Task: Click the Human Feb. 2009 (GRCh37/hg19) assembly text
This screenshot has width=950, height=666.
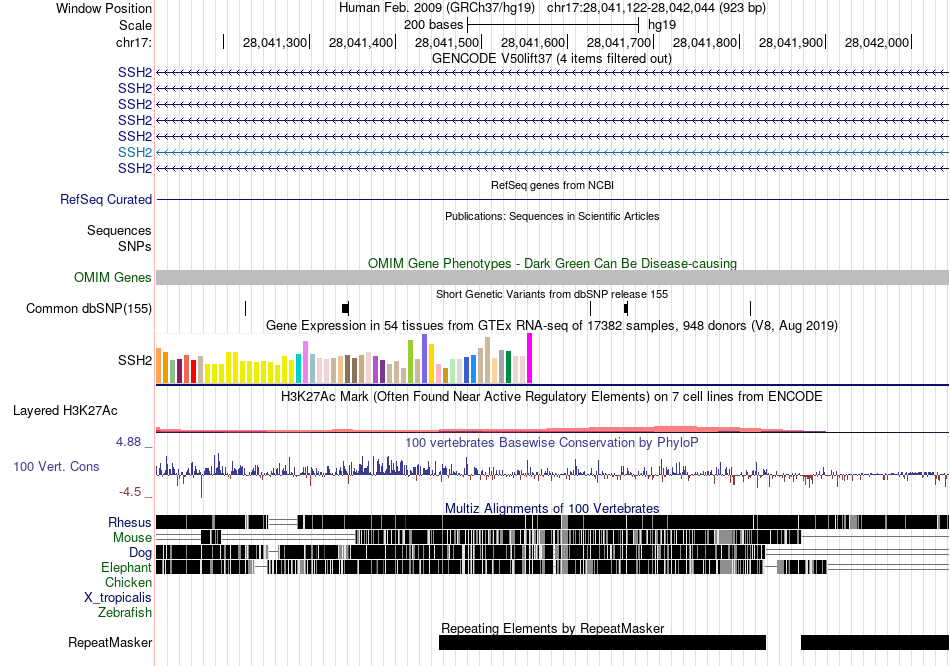Action: pyautogui.click(x=437, y=8)
